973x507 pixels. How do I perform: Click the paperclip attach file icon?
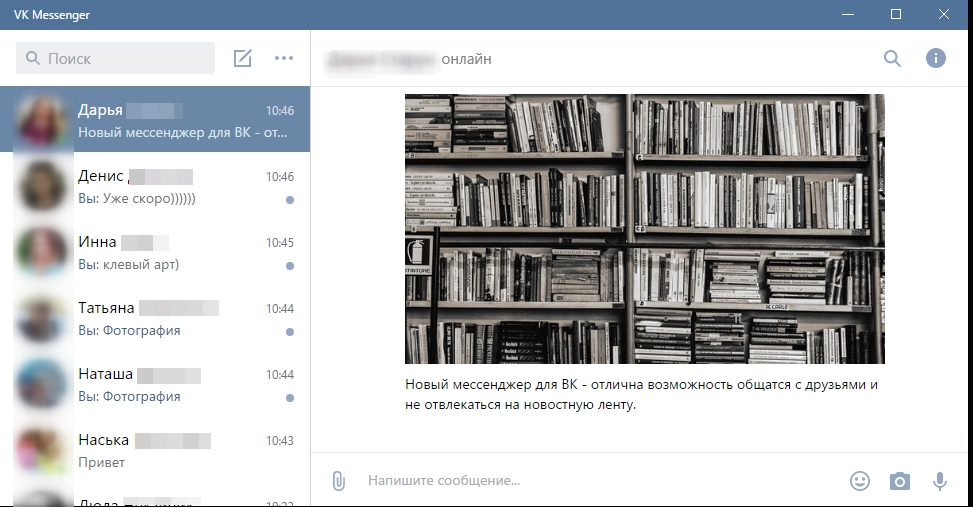click(338, 481)
